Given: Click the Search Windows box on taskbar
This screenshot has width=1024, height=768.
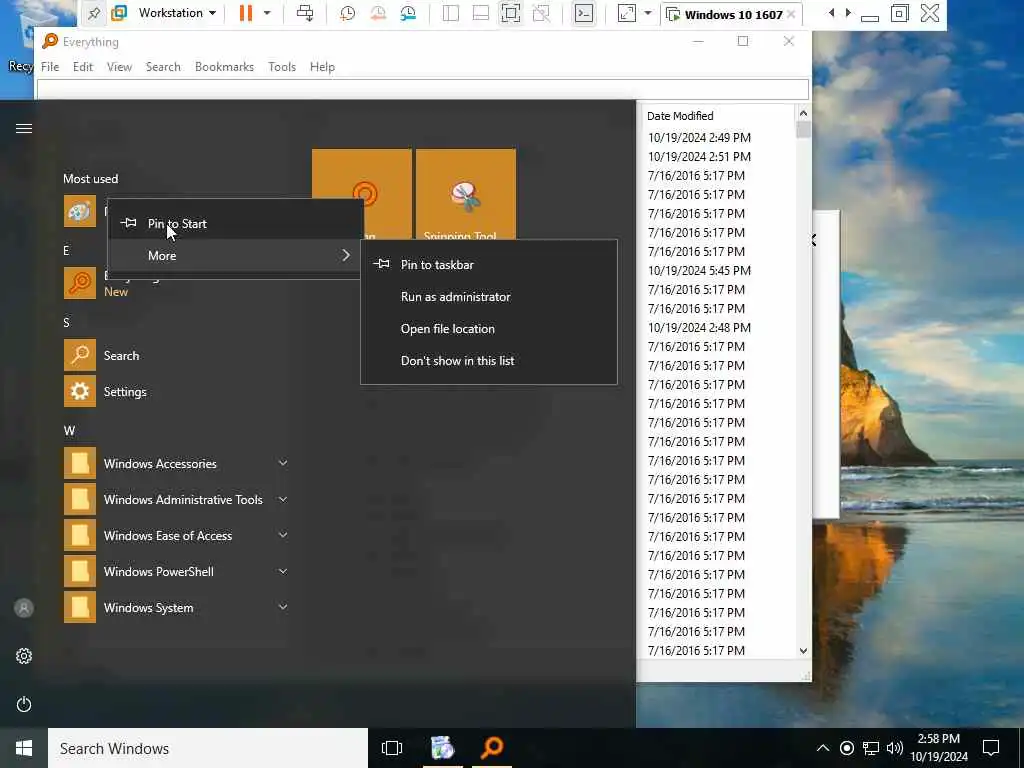Looking at the screenshot, I should (x=208, y=748).
